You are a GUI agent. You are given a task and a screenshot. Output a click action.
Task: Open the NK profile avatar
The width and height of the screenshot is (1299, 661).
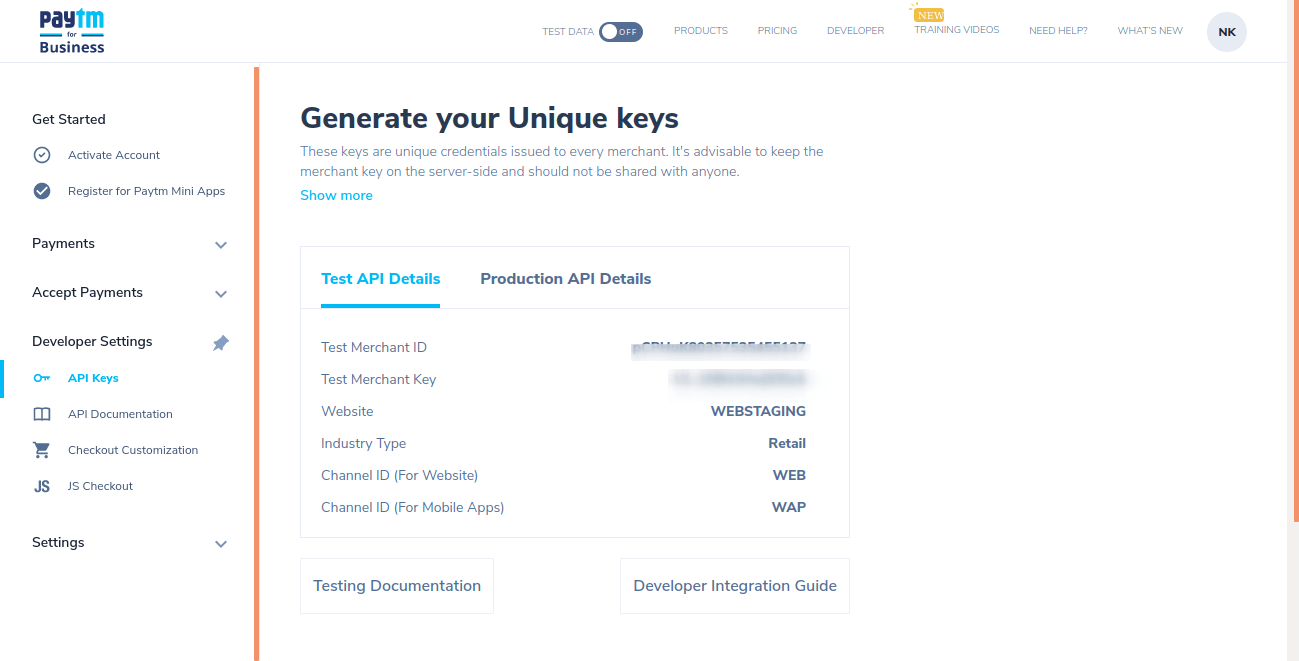[x=1227, y=32]
